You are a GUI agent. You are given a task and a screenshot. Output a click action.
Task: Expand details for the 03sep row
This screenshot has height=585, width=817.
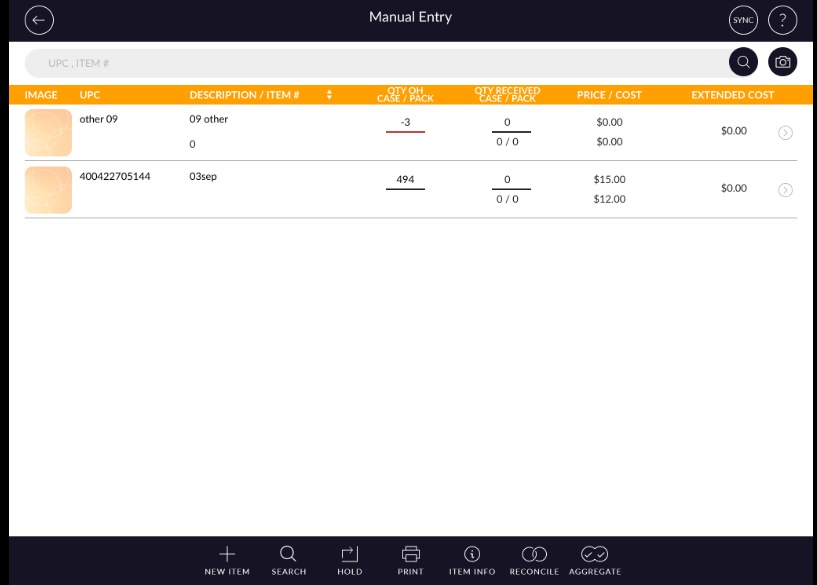pos(785,190)
